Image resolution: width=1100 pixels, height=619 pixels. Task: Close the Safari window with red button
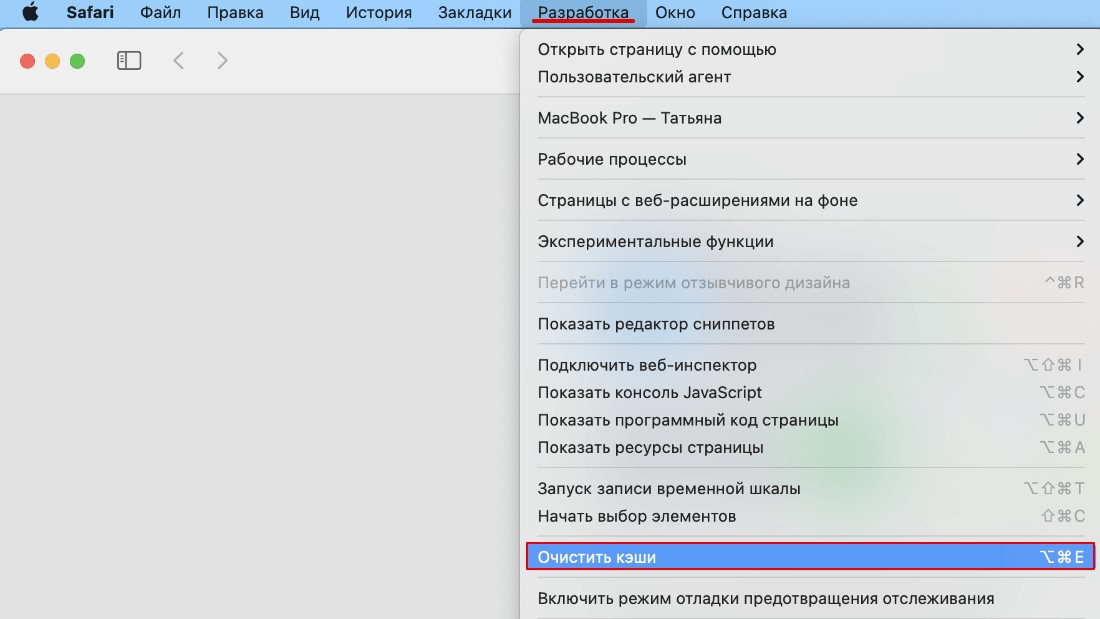[27, 61]
